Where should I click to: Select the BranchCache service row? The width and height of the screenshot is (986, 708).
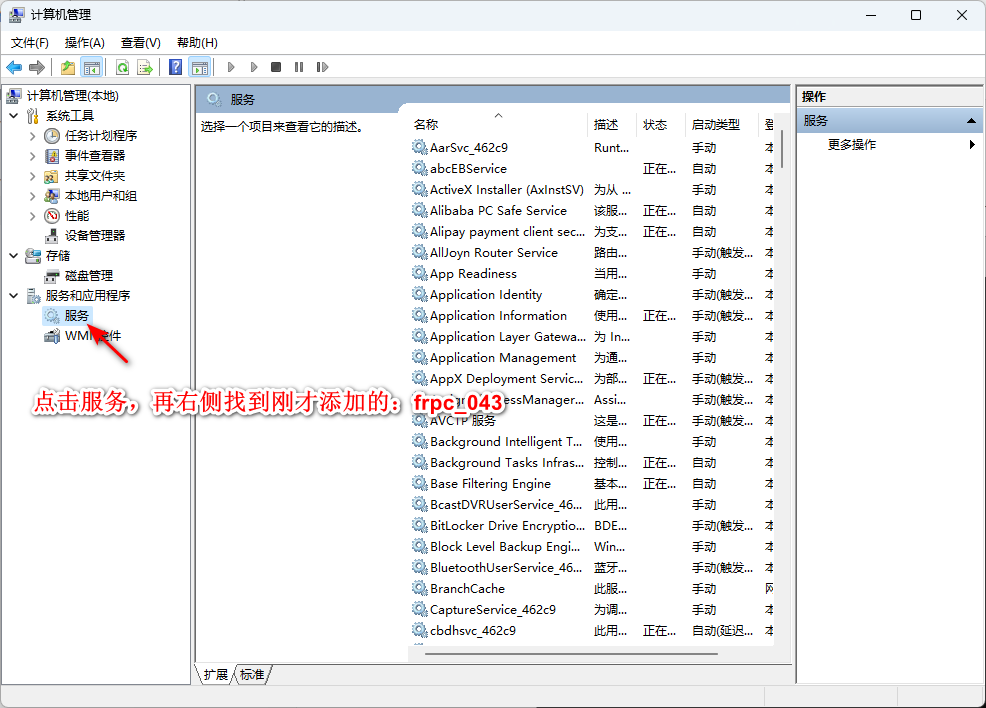coord(467,589)
